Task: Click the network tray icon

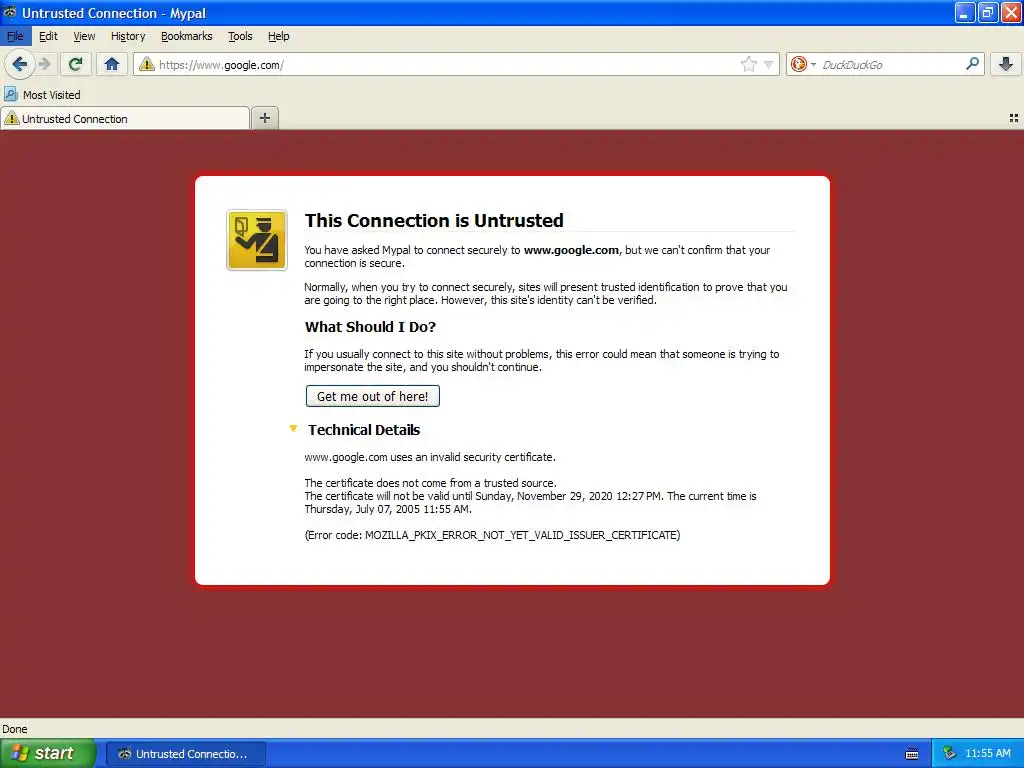Action: pyautogui.click(x=950, y=754)
